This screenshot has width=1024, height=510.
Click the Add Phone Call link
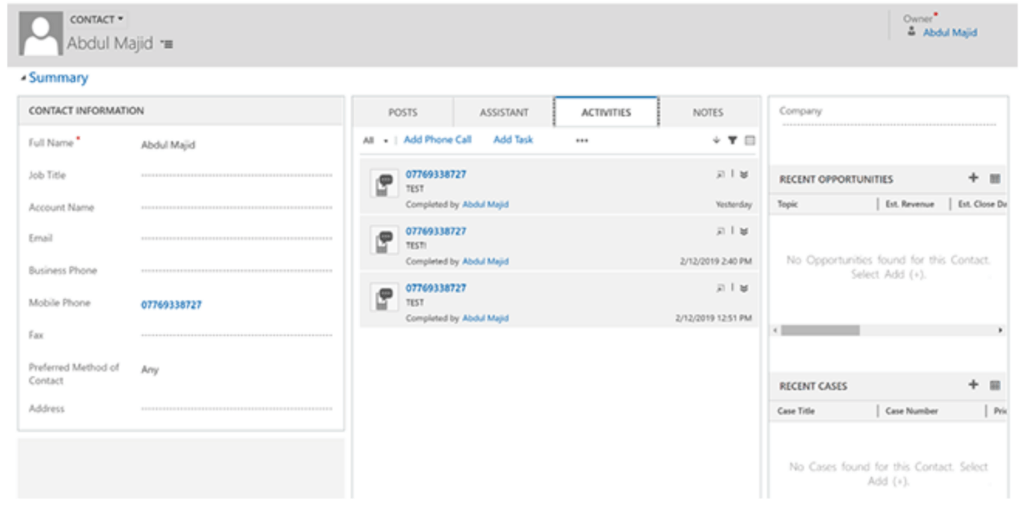[x=437, y=140]
